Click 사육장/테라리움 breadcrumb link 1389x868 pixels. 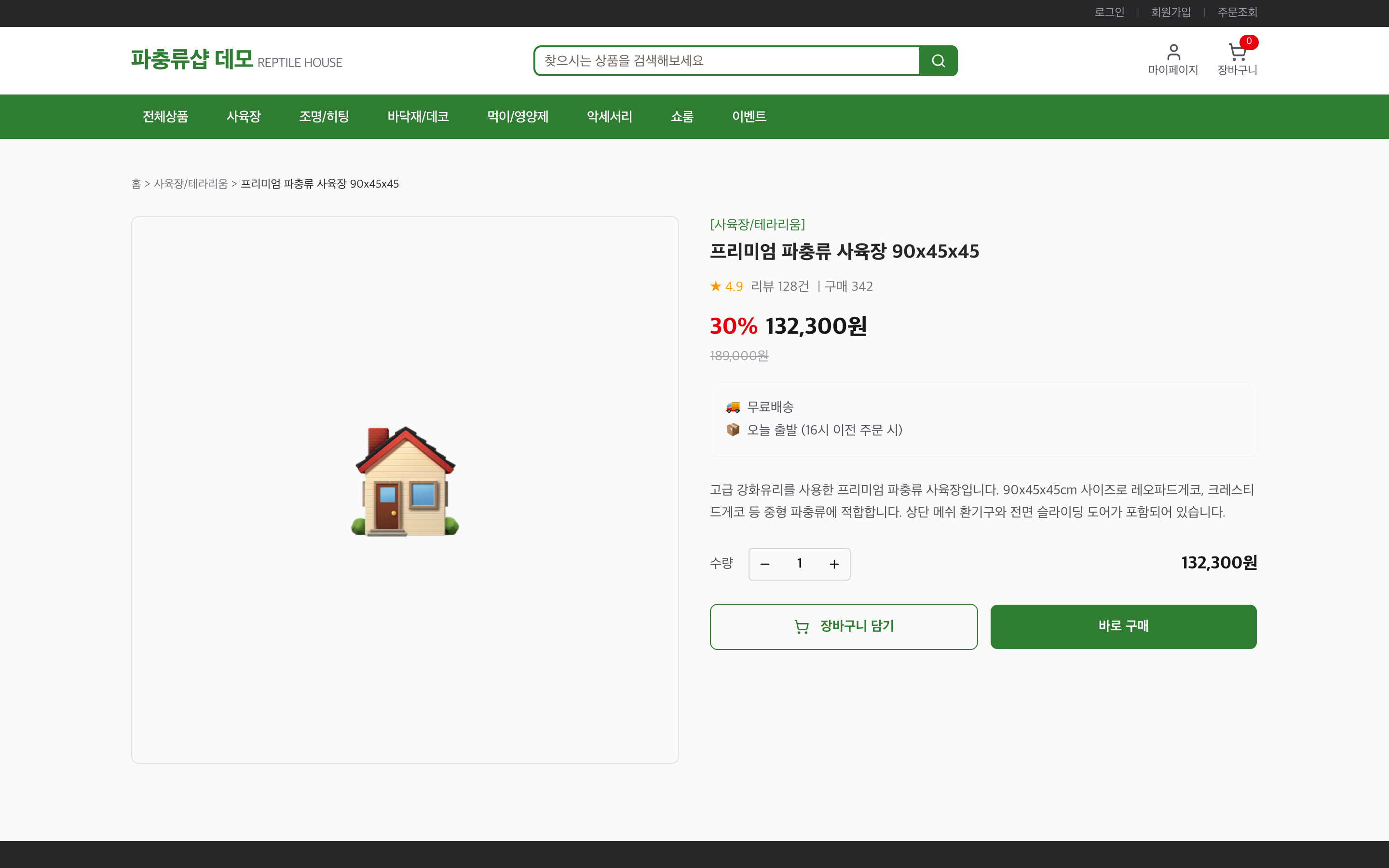(x=191, y=184)
